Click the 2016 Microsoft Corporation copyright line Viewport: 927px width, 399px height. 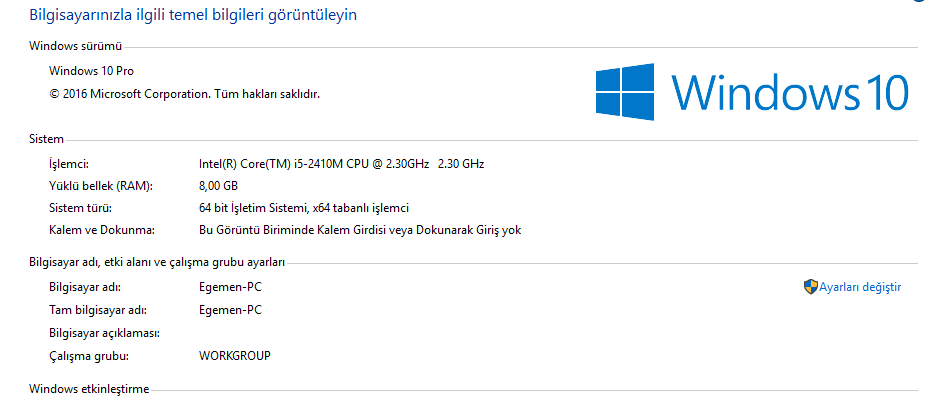(184, 93)
